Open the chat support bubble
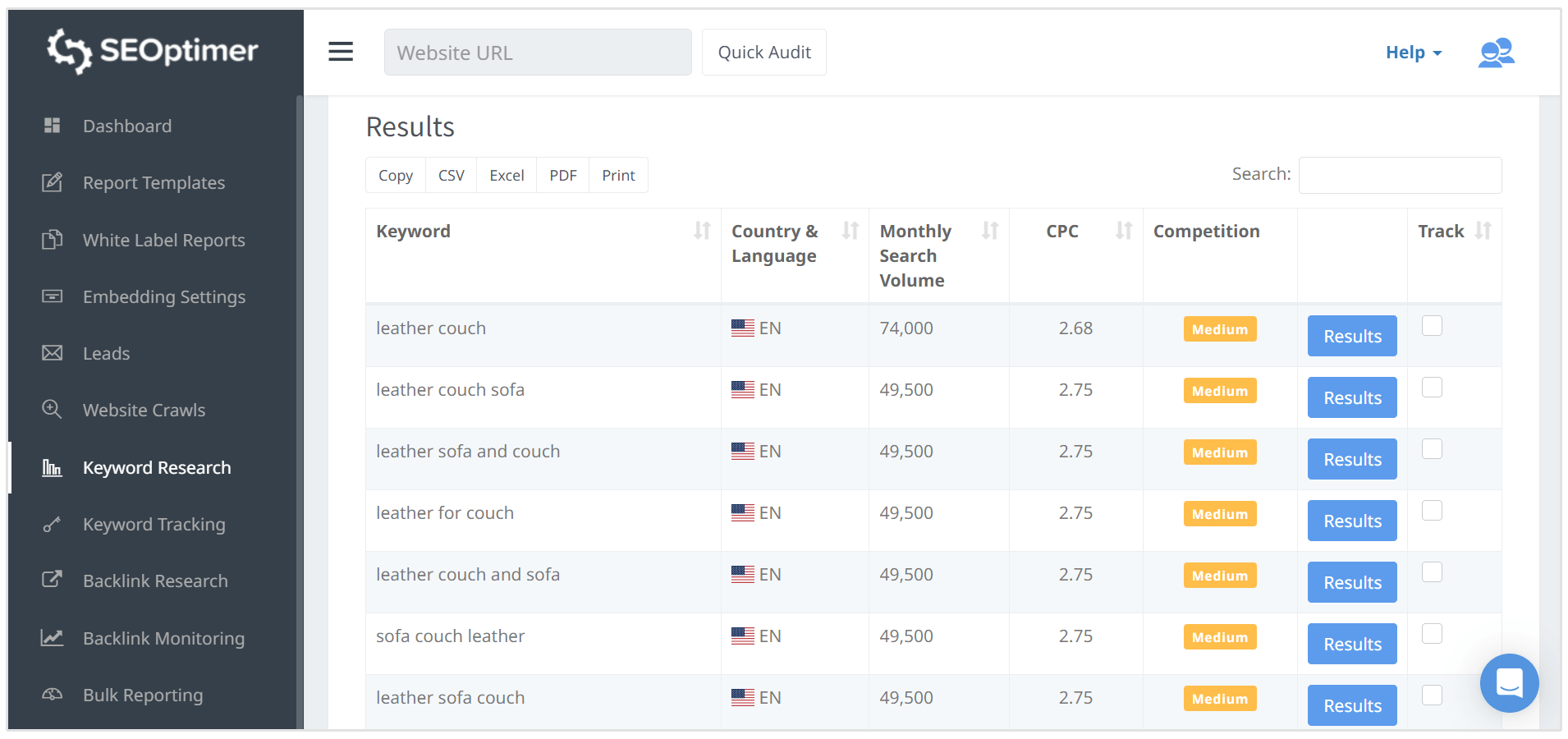 (x=1509, y=682)
